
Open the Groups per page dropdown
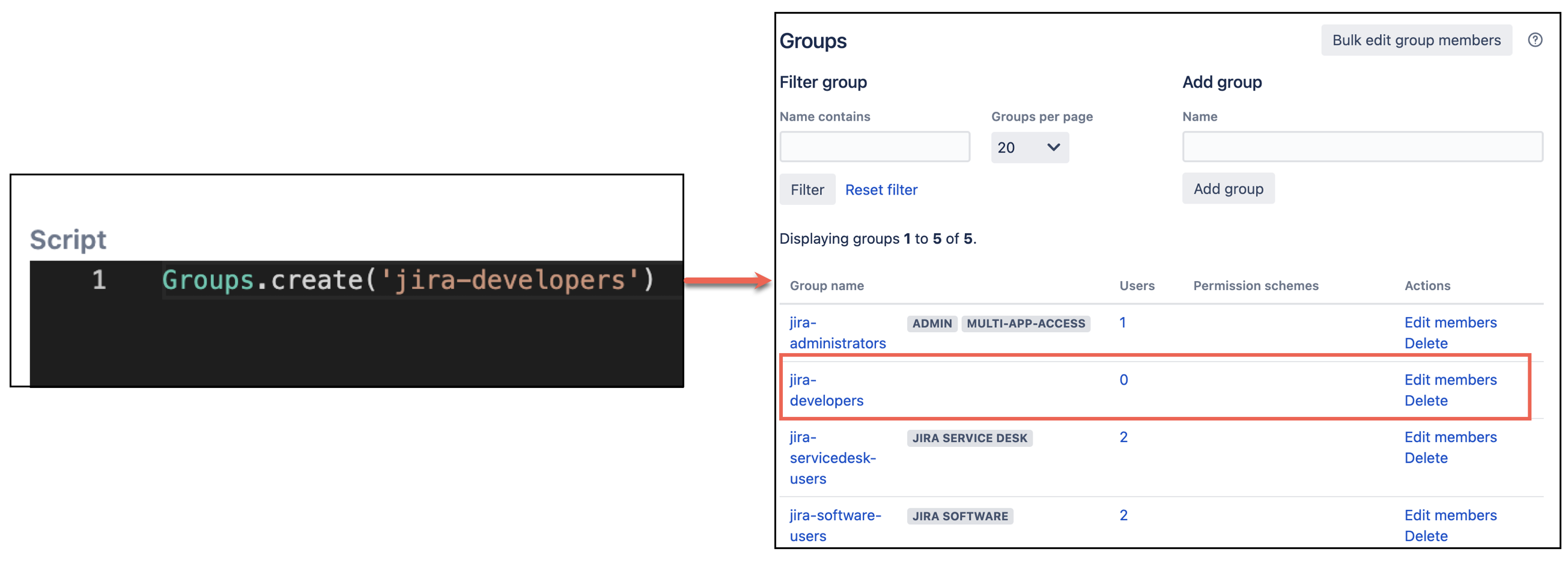1029,147
